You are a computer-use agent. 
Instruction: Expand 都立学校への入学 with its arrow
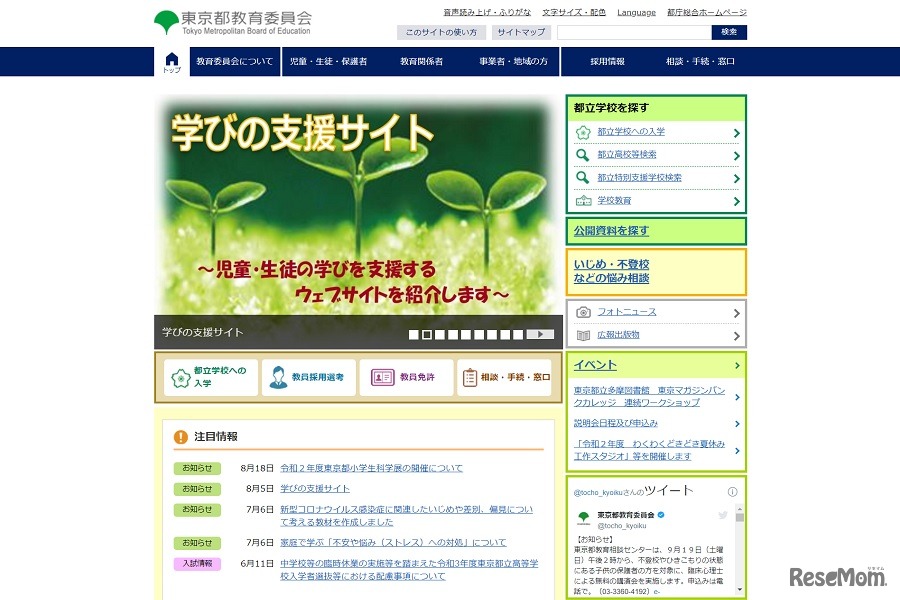[736, 132]
